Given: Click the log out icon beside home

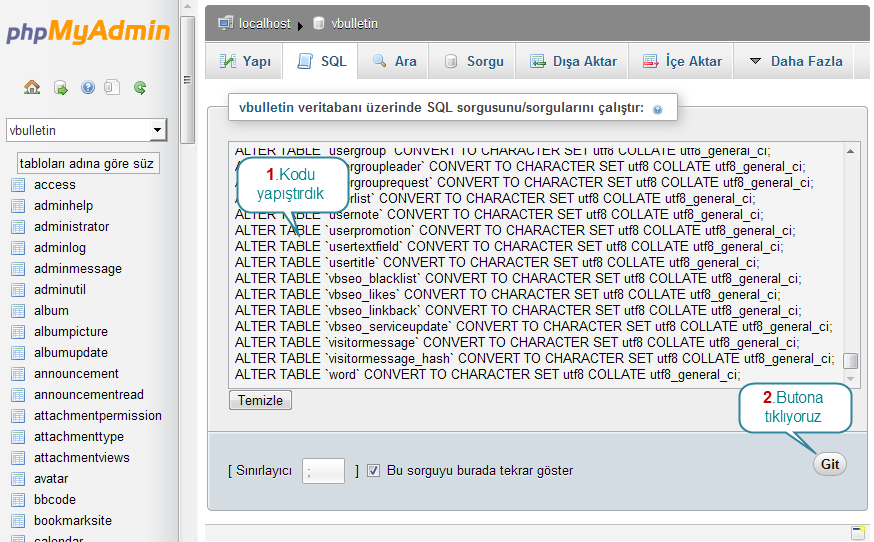Looking at the screenshot, I should pyautogui.click(x=60, y=88).
